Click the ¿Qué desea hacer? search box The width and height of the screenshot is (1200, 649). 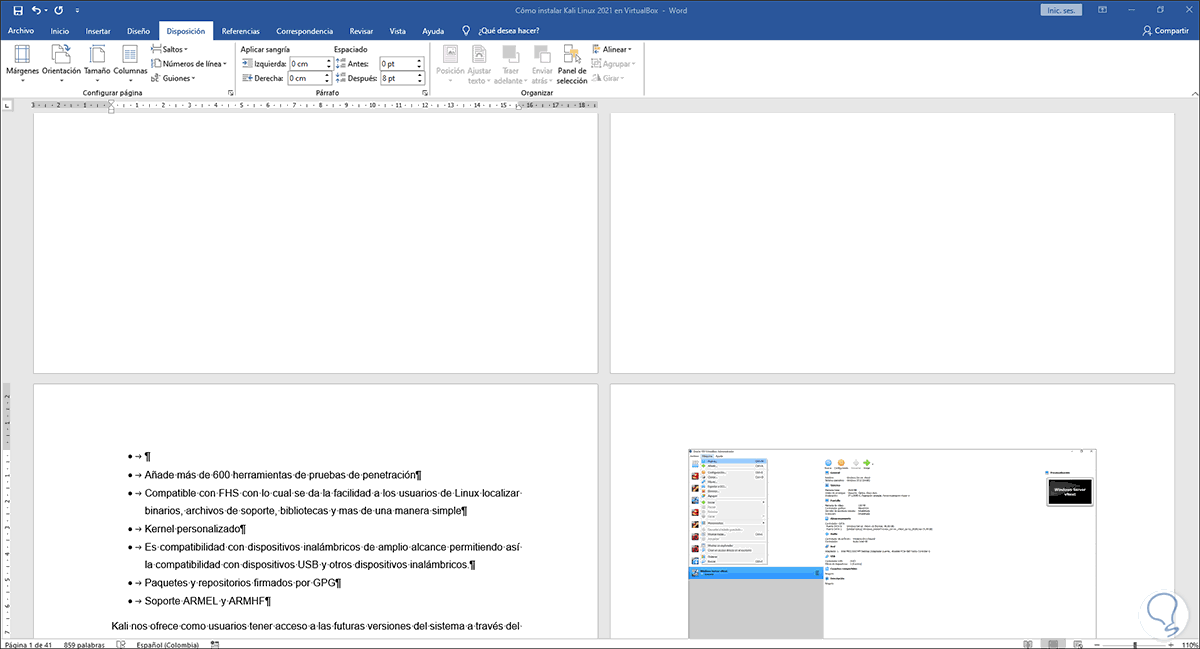click(508, 31)
